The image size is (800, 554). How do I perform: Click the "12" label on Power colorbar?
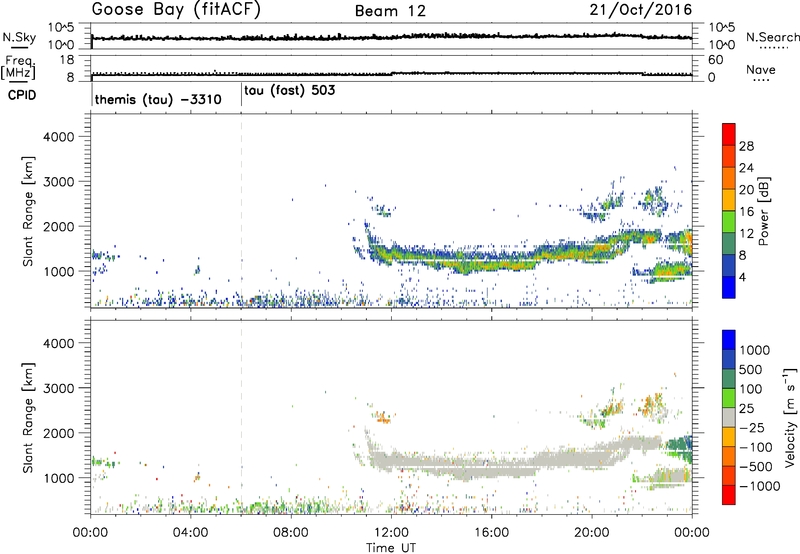(746, 234)
